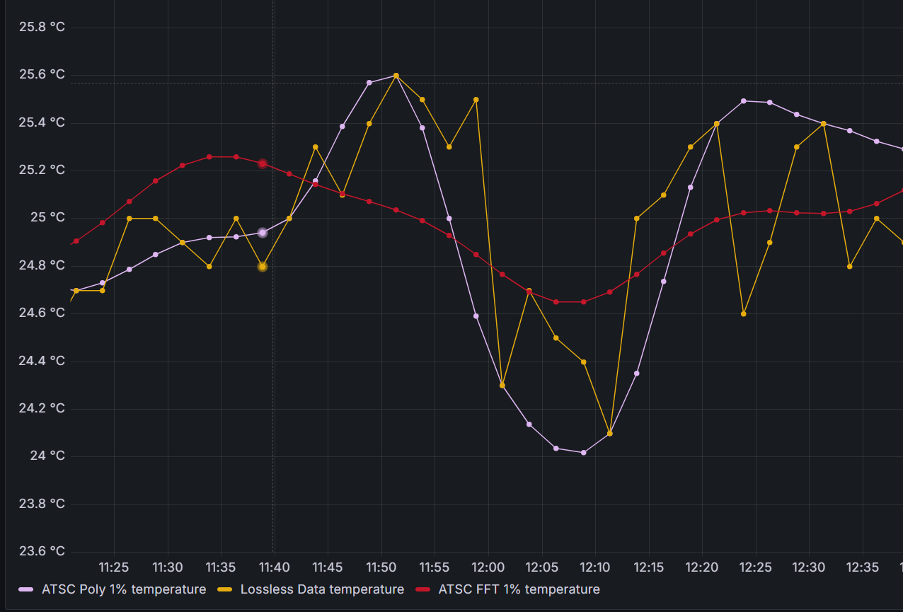Click the 11:40 time axis label
Screen dimensions: 904x612
click(274, 568)
